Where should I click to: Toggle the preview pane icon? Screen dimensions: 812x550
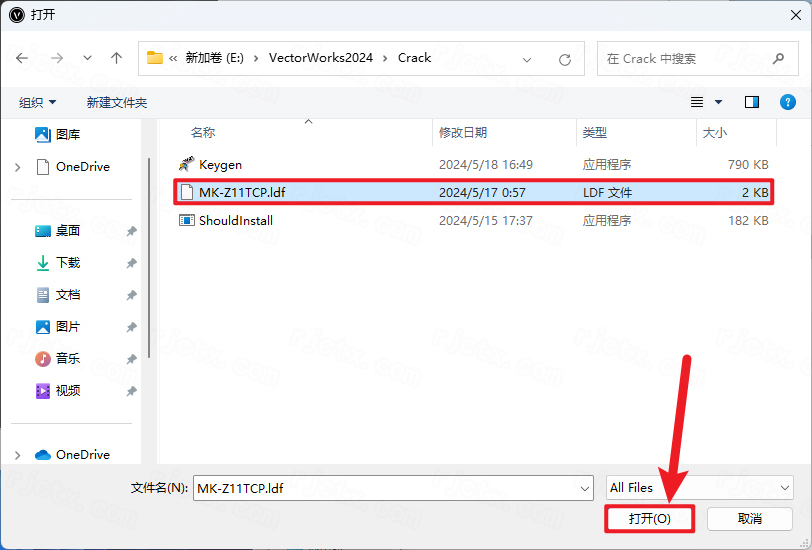tap(752, 102)
